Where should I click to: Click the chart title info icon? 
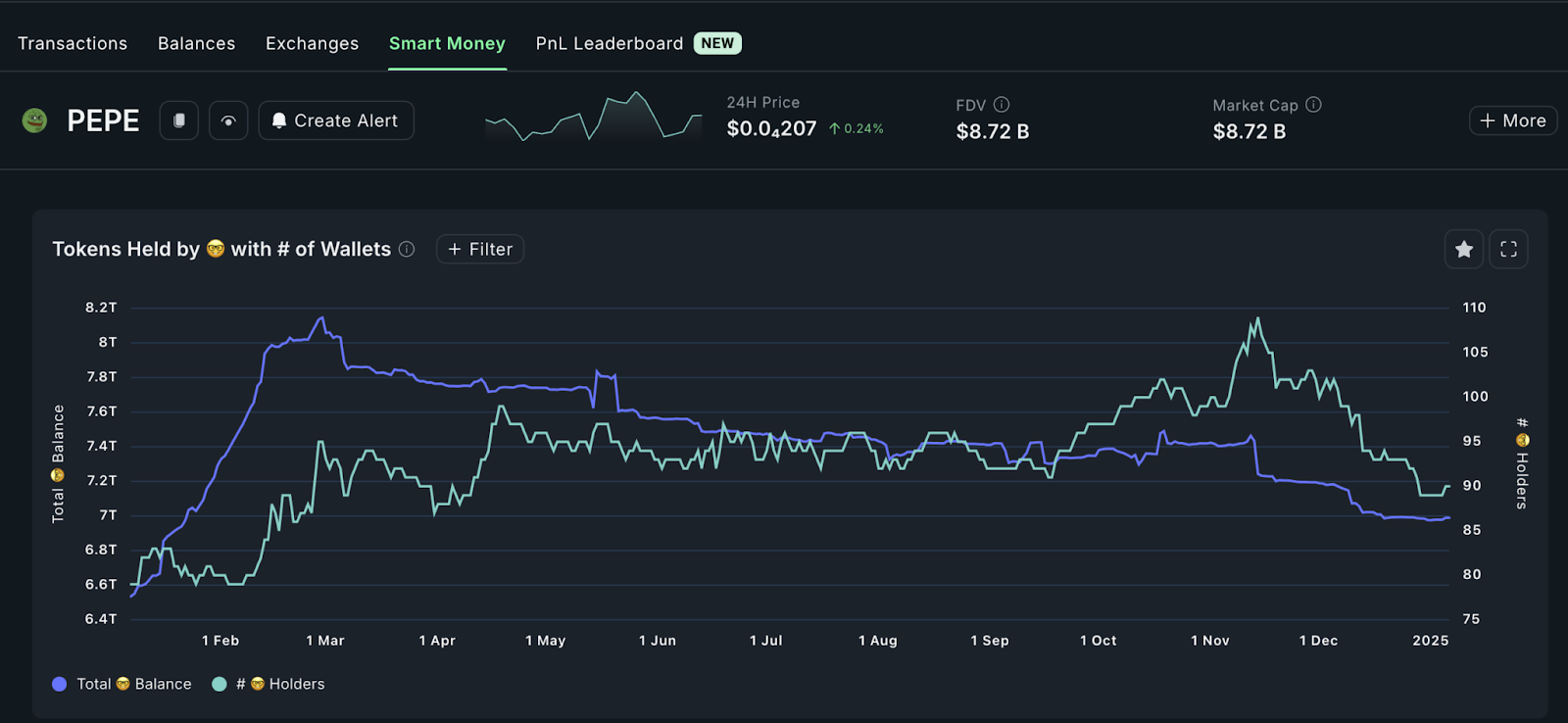tap(407, 250)
